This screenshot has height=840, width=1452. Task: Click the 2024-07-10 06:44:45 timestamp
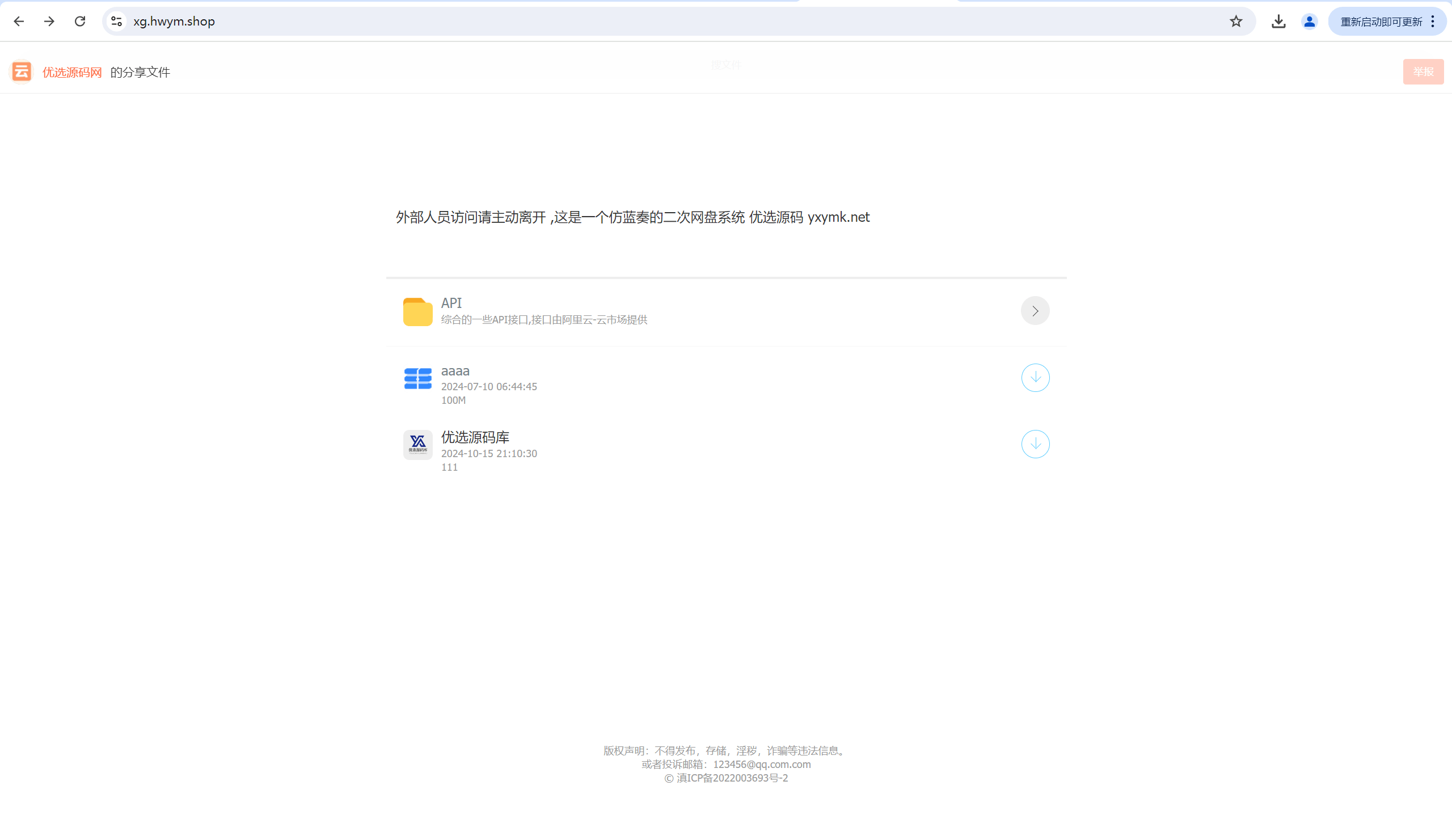(488, 387)
